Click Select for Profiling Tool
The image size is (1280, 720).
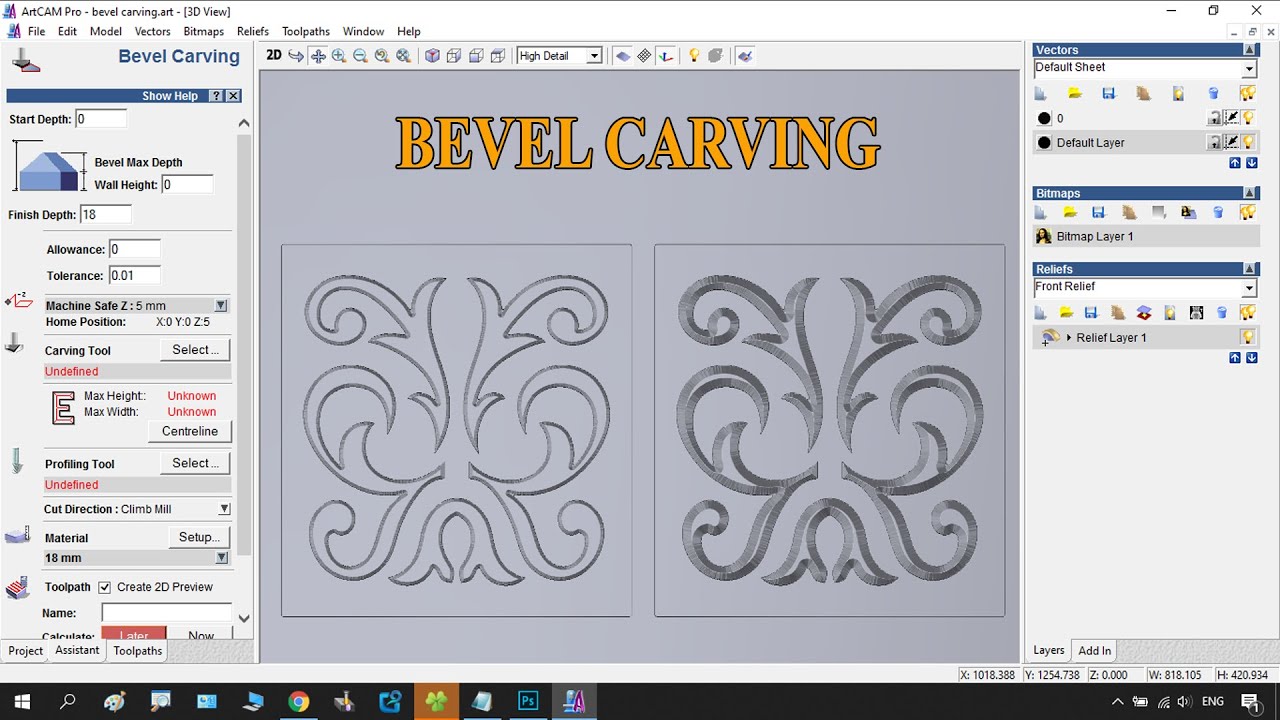pyautogui.click(x=195, y=463)
